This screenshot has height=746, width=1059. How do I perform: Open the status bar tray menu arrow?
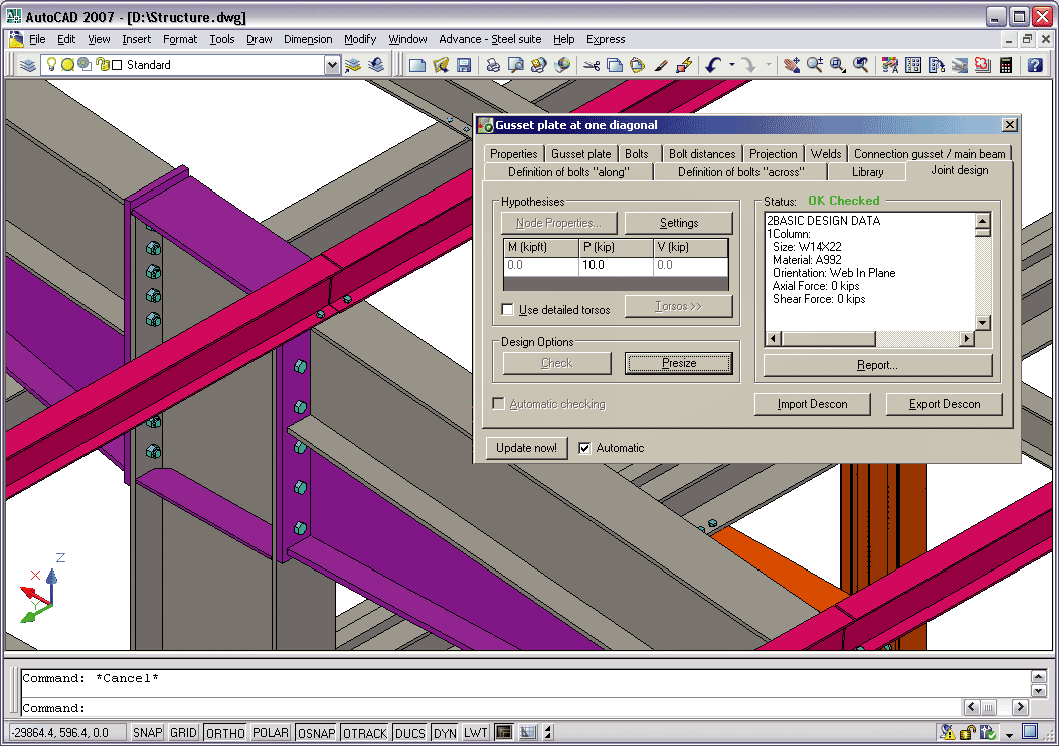pos(1010,734)
